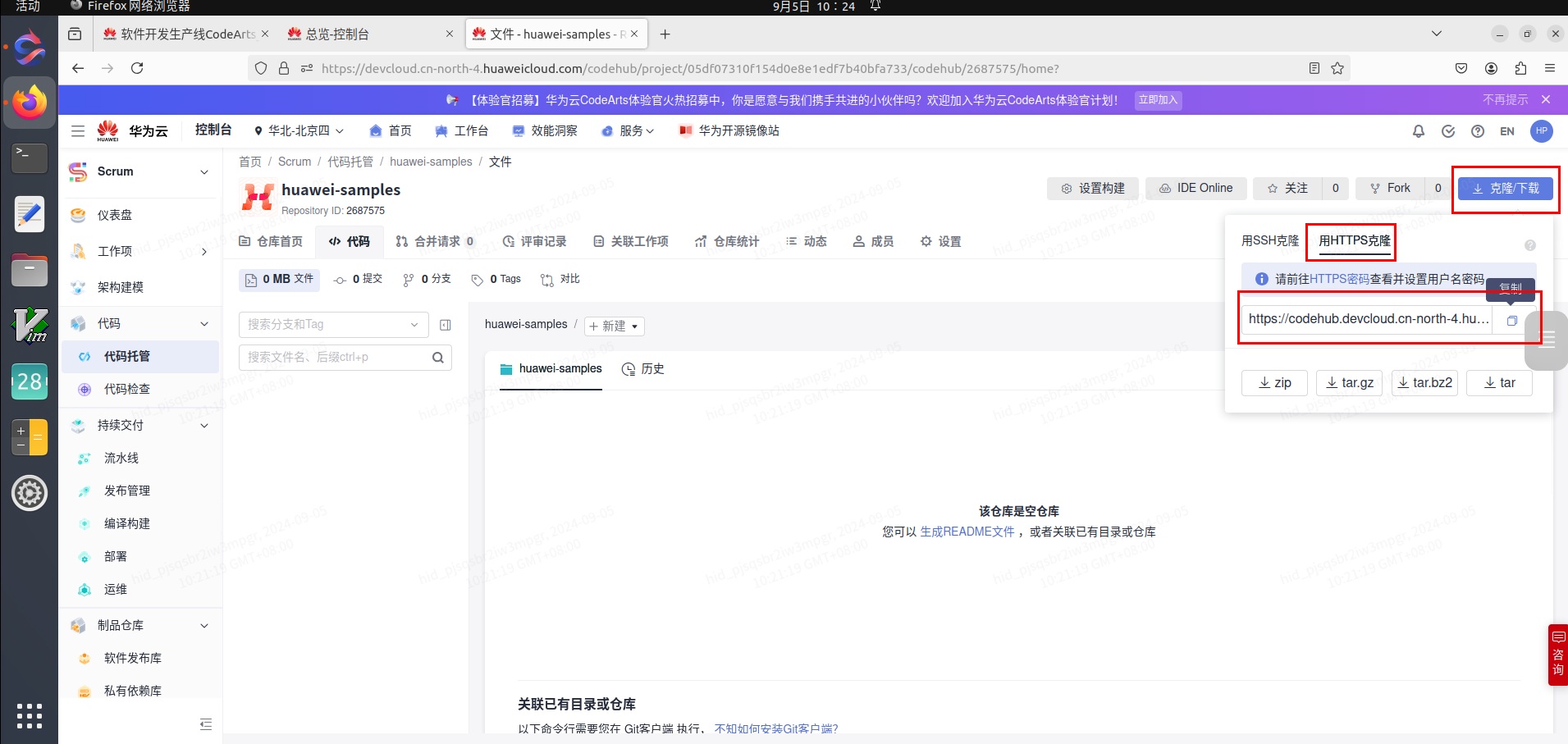Switch to the 总览-控制台 browser tab
The image size is (1568, 744).
(370, 34)
